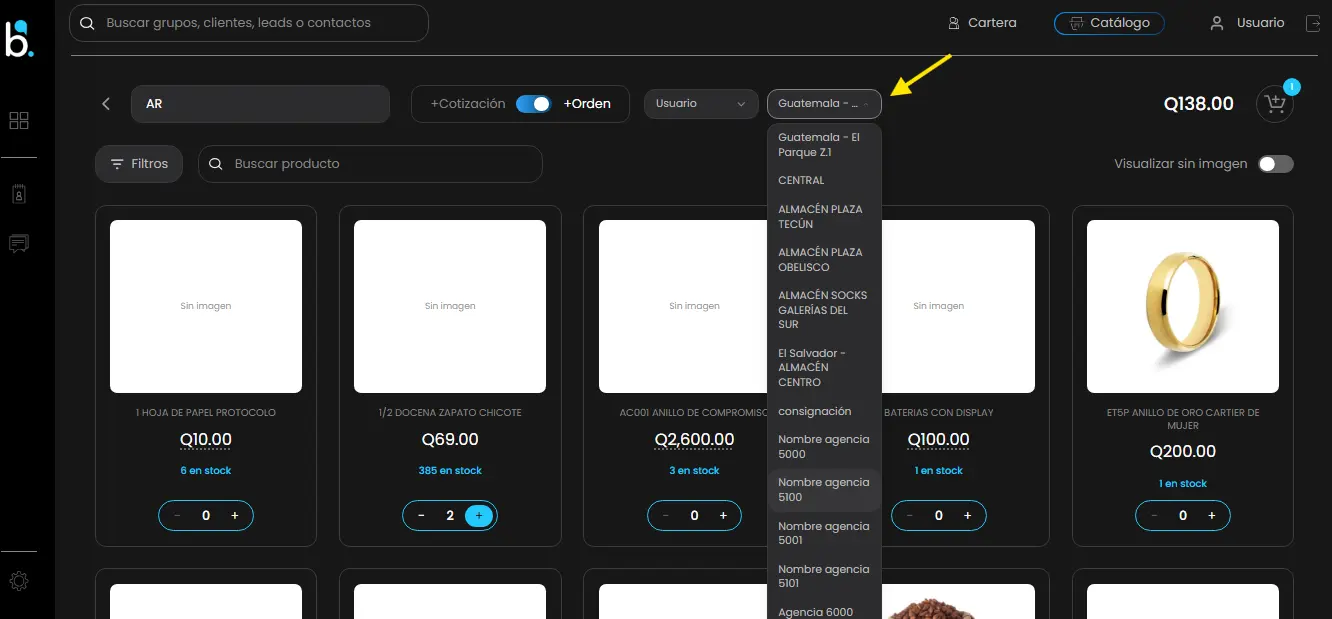
Task: Go back with the left arrow
Action: [x=106, y=104]
